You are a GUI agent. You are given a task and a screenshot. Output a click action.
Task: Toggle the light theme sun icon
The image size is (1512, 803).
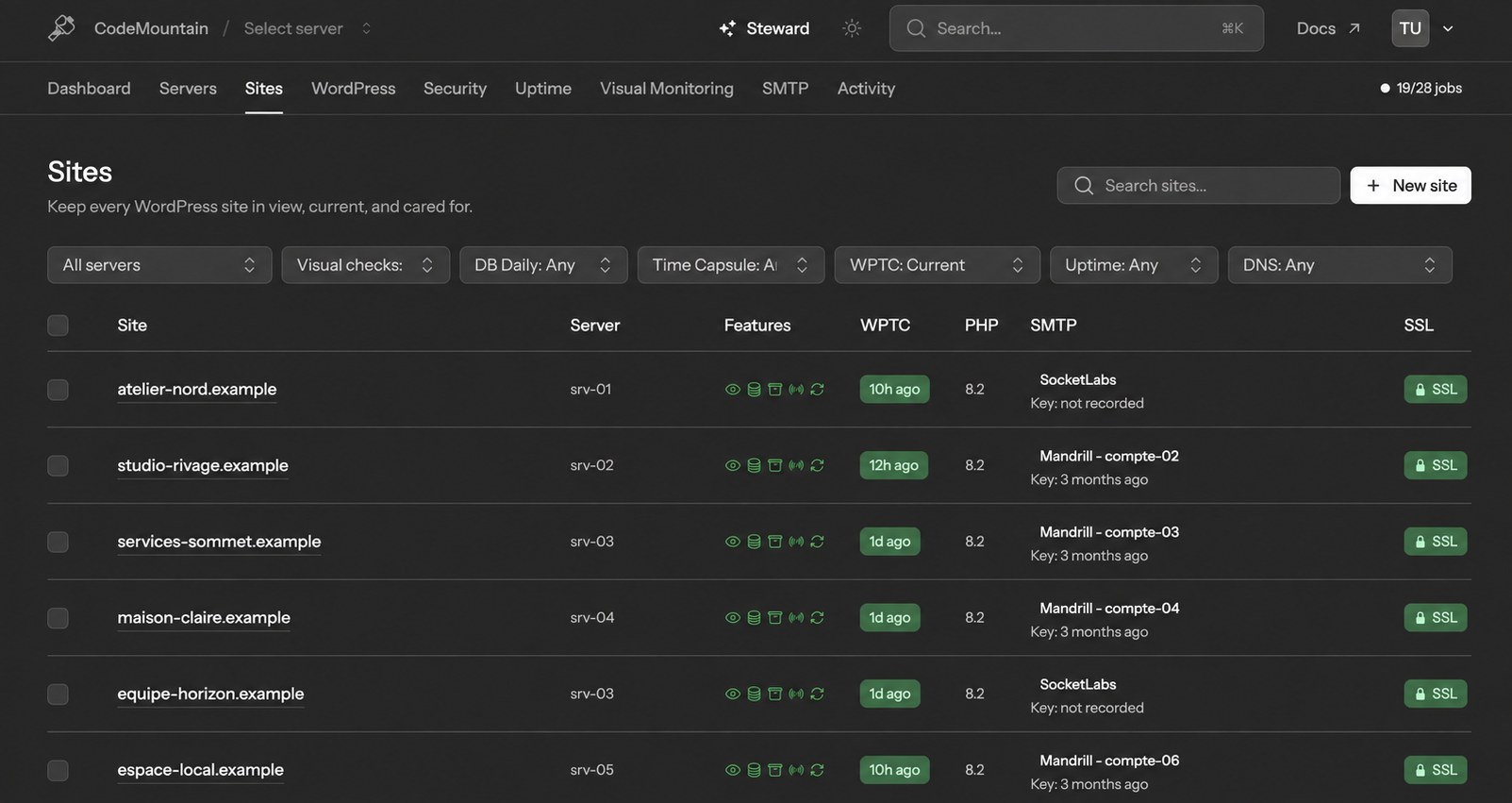(852, 28)
